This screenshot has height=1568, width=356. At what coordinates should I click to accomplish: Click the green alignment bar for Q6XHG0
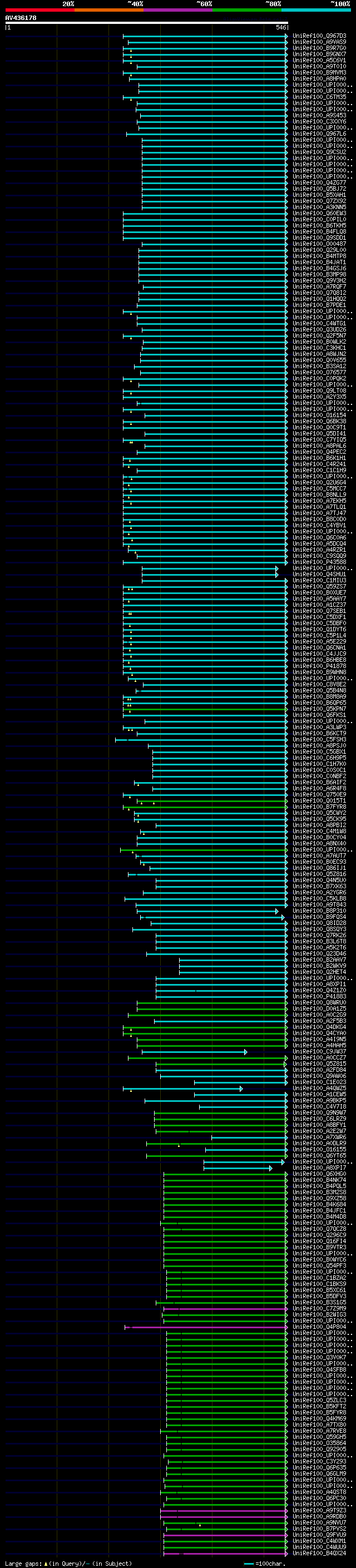225,1174
